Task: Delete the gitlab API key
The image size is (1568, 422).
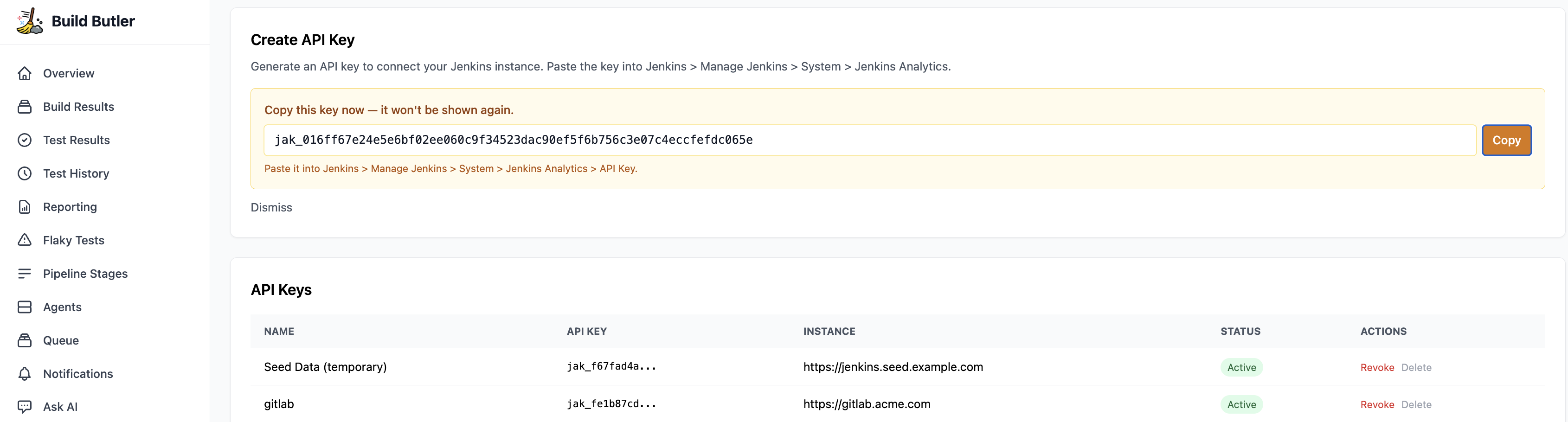Action: pyautogui.click(x=1416, y=405)
